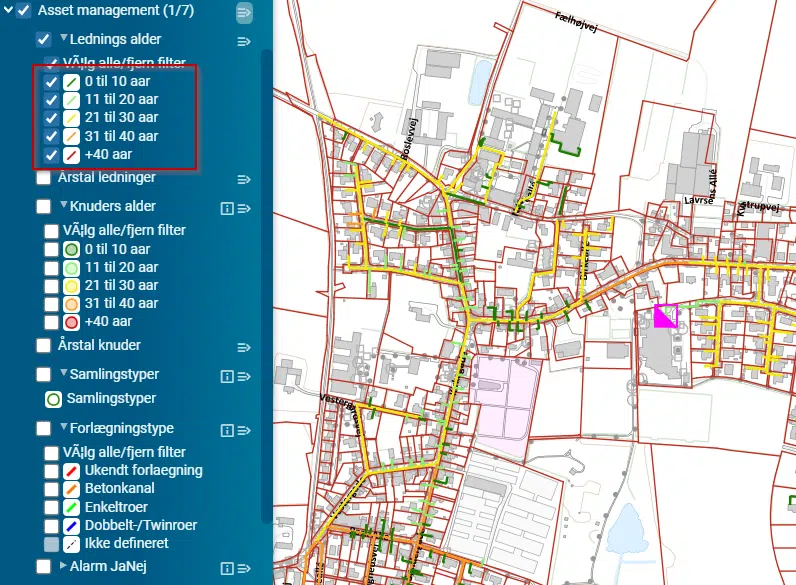Collapse the Knuders alder group triangle
Image resolution: width=796 pixels, height=585 pixels.
point(64,206)
